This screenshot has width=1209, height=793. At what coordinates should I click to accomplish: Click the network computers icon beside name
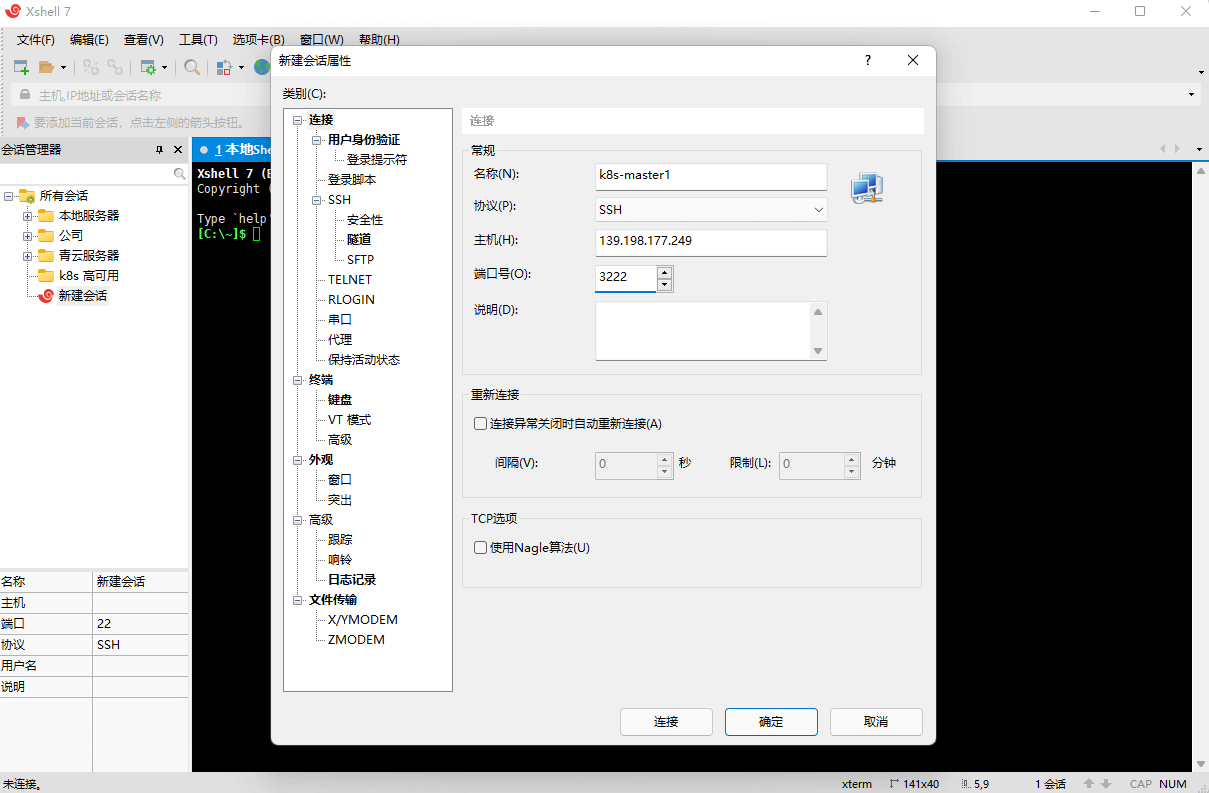[x=866, y=188]
